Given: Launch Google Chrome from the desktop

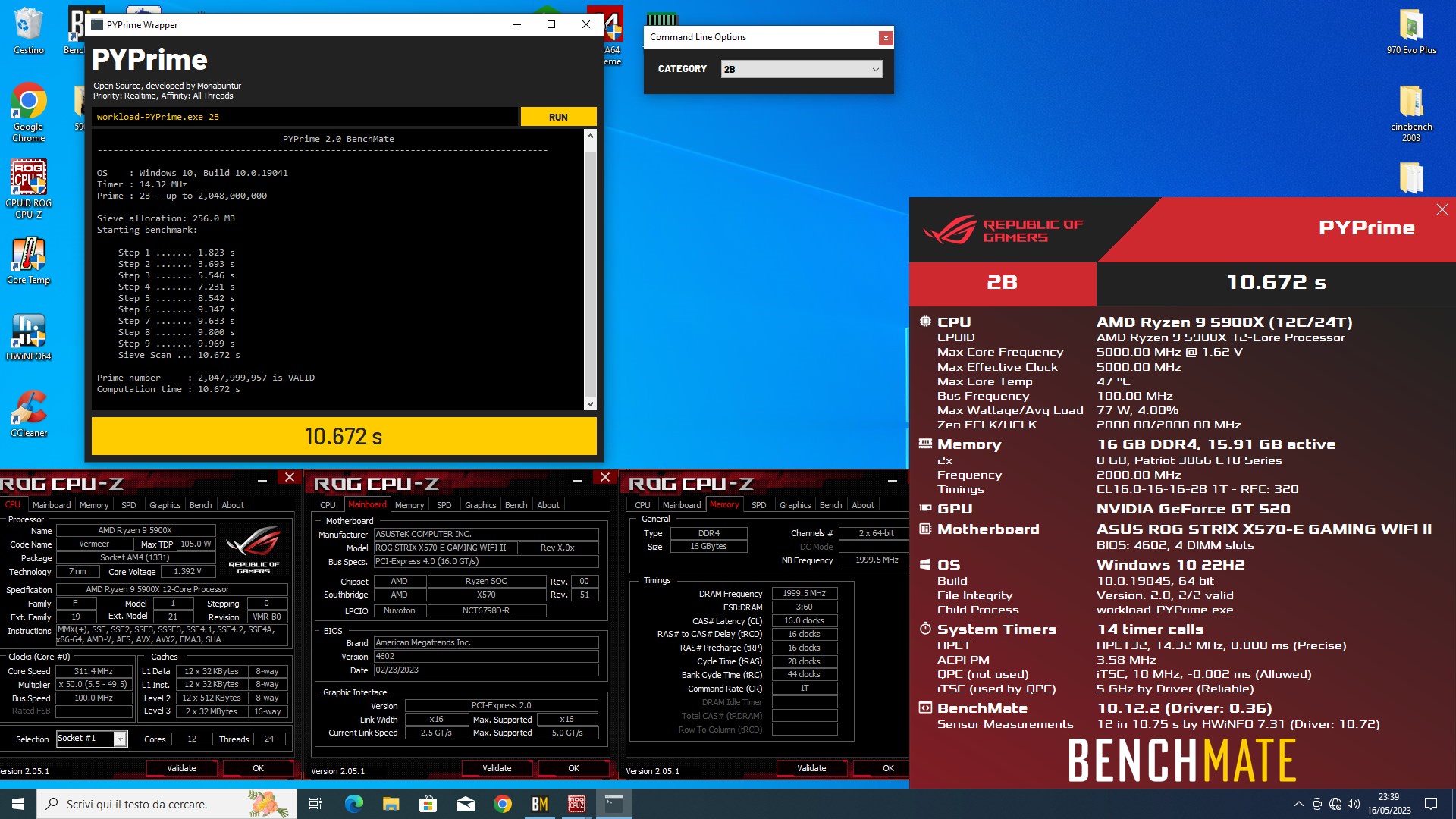Looking at the screenshot, I should [29, 111].
